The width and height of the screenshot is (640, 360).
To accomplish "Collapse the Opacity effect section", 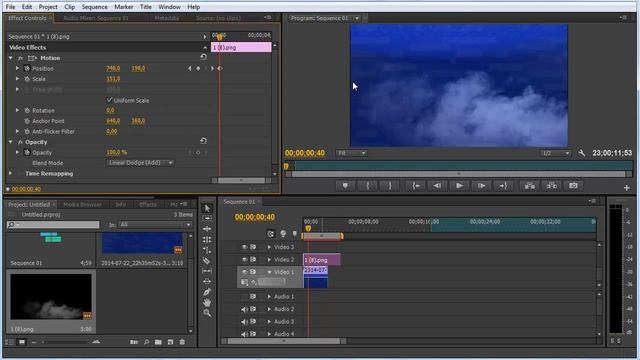I will [x=11, y=142].
